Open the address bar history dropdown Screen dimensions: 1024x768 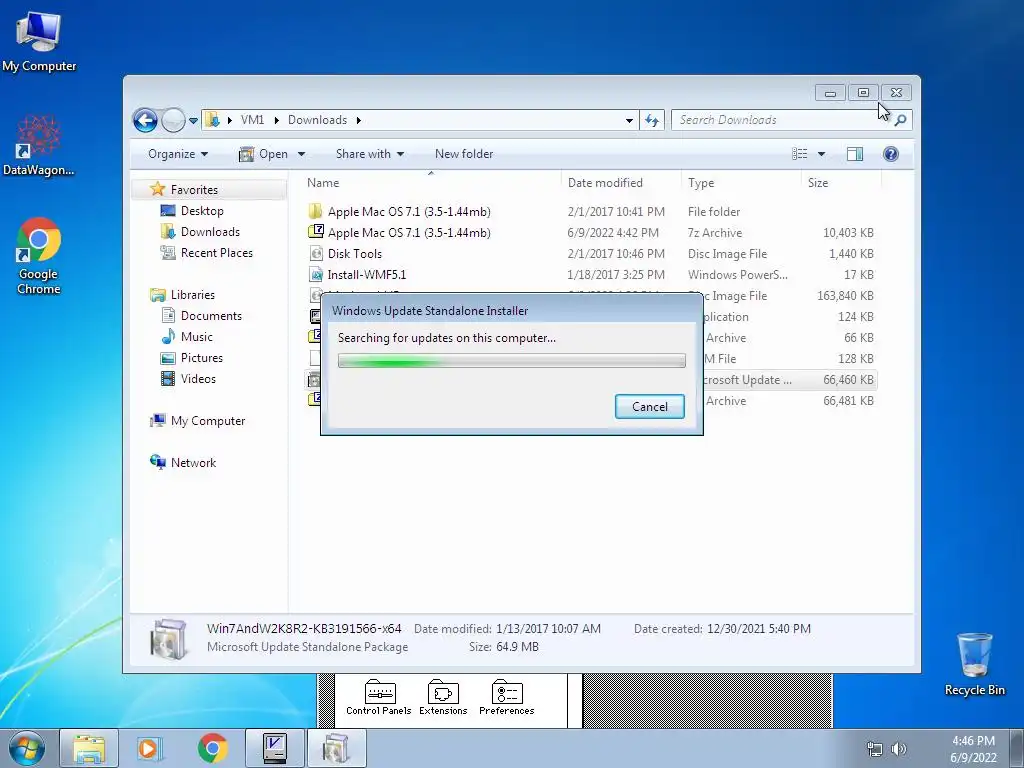[x=629, y=120]
